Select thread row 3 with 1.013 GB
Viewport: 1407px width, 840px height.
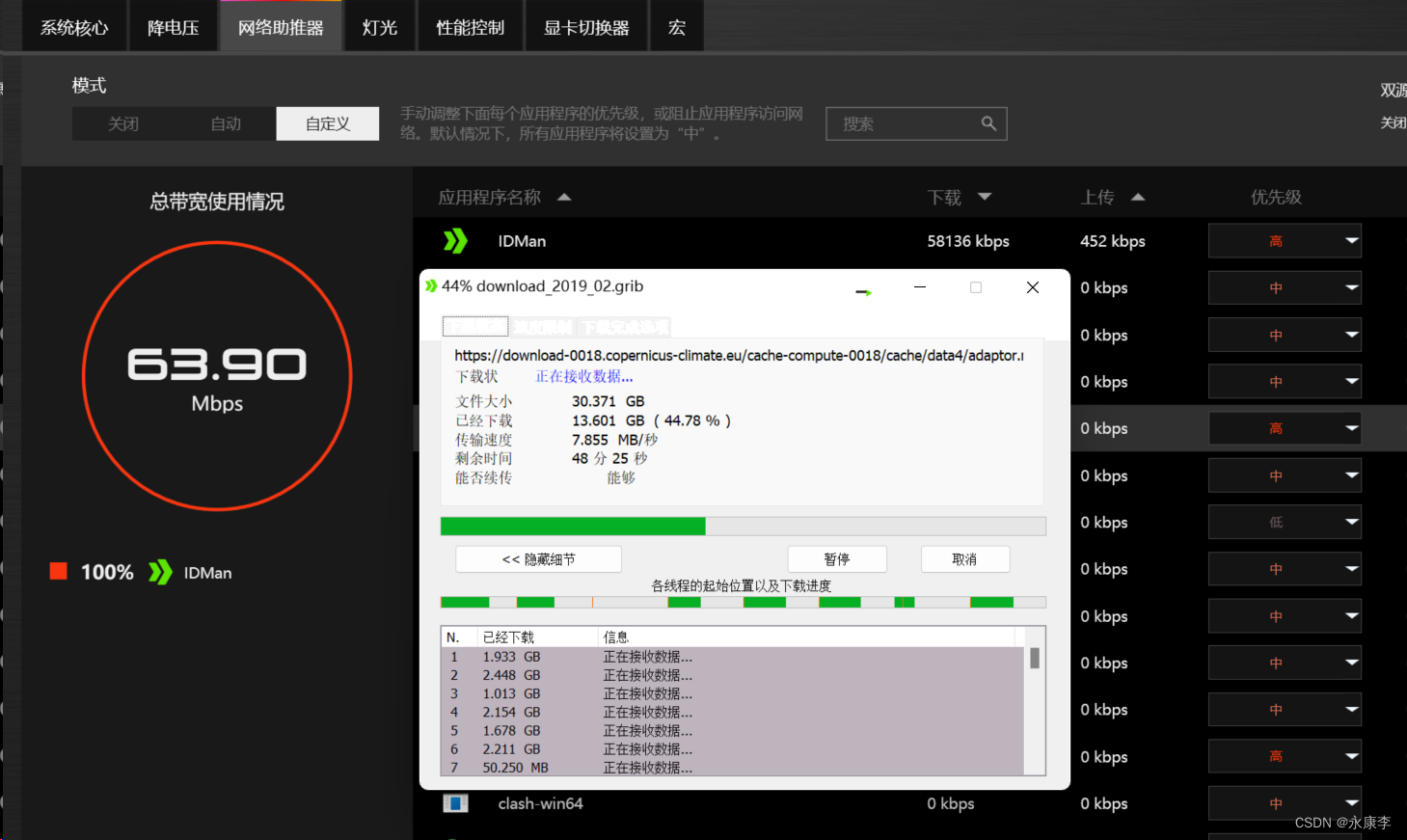pos(733,693)
